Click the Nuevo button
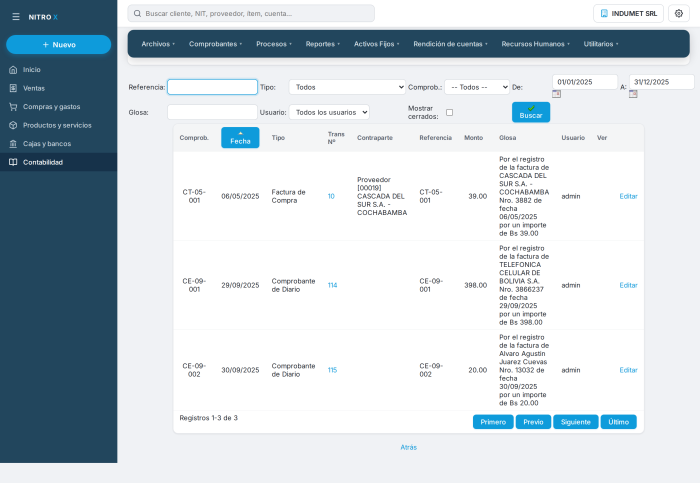This screenshot has width=700, height=483. pyautogui.click(x=58, y=45)
